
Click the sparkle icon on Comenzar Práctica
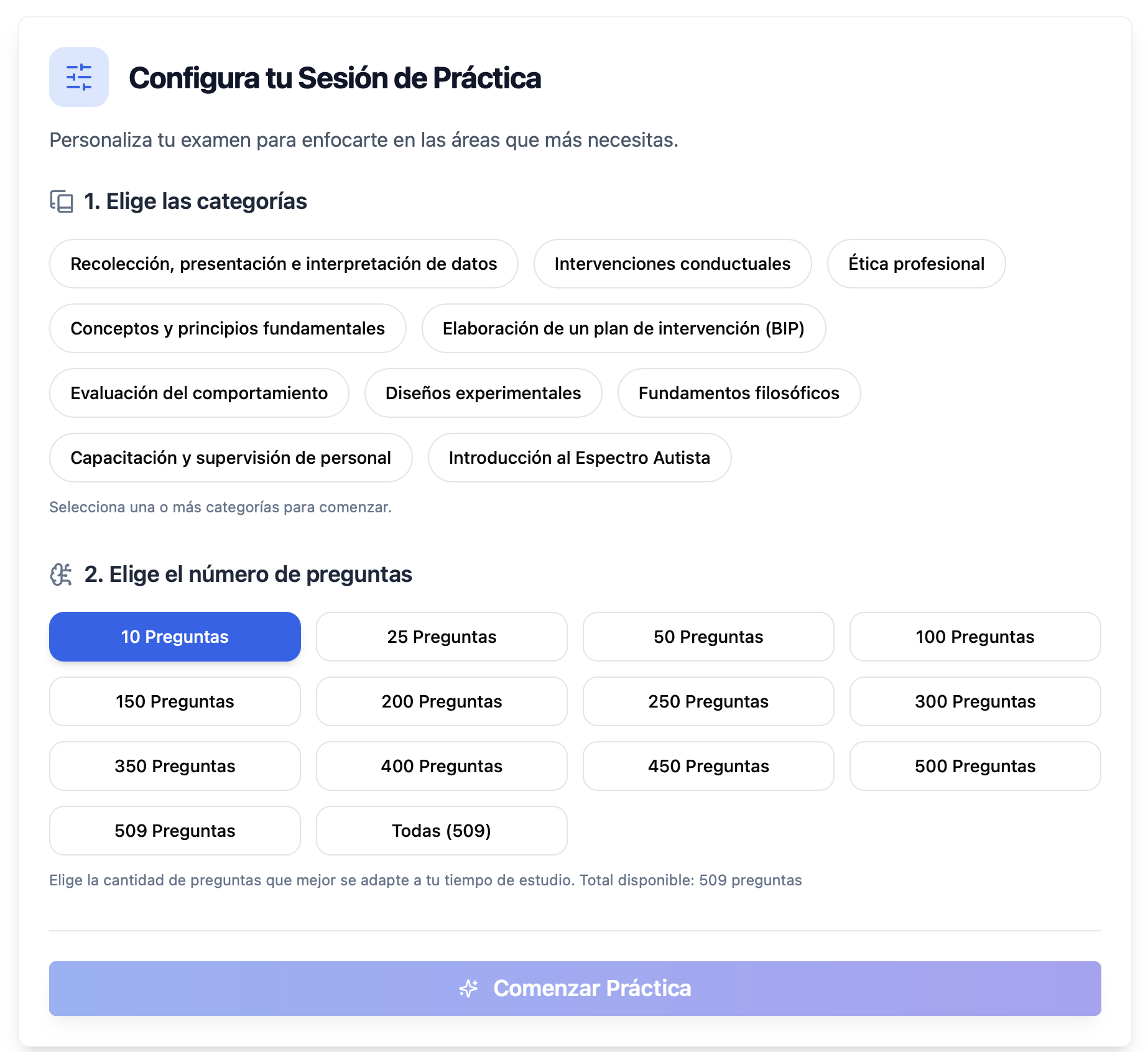(x=468, y=988)
